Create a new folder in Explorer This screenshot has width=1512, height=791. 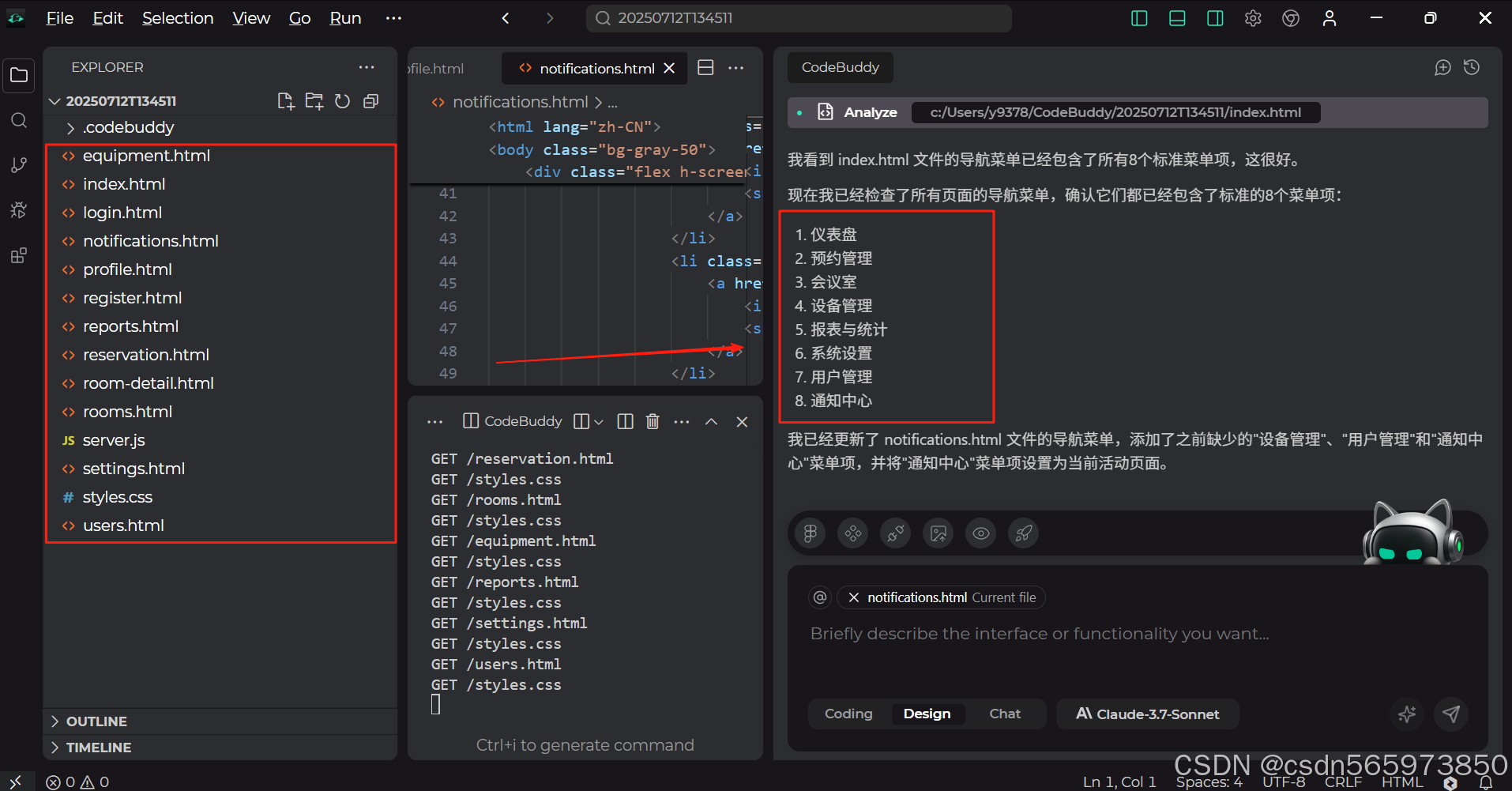[314, 101]
